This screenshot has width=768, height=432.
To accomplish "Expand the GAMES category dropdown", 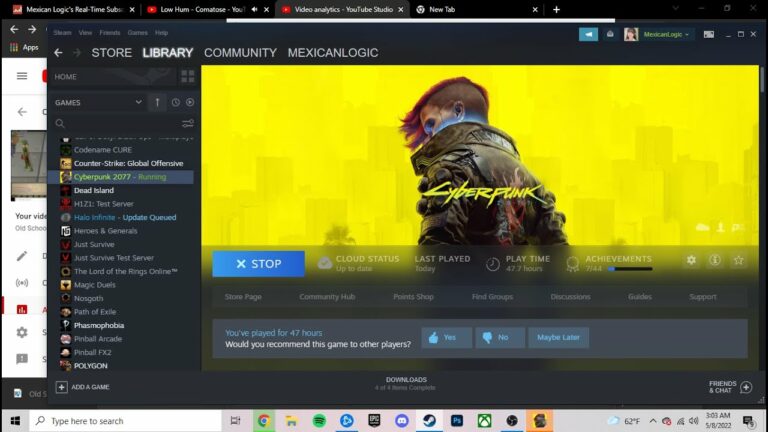I will [x=138, y=102].
